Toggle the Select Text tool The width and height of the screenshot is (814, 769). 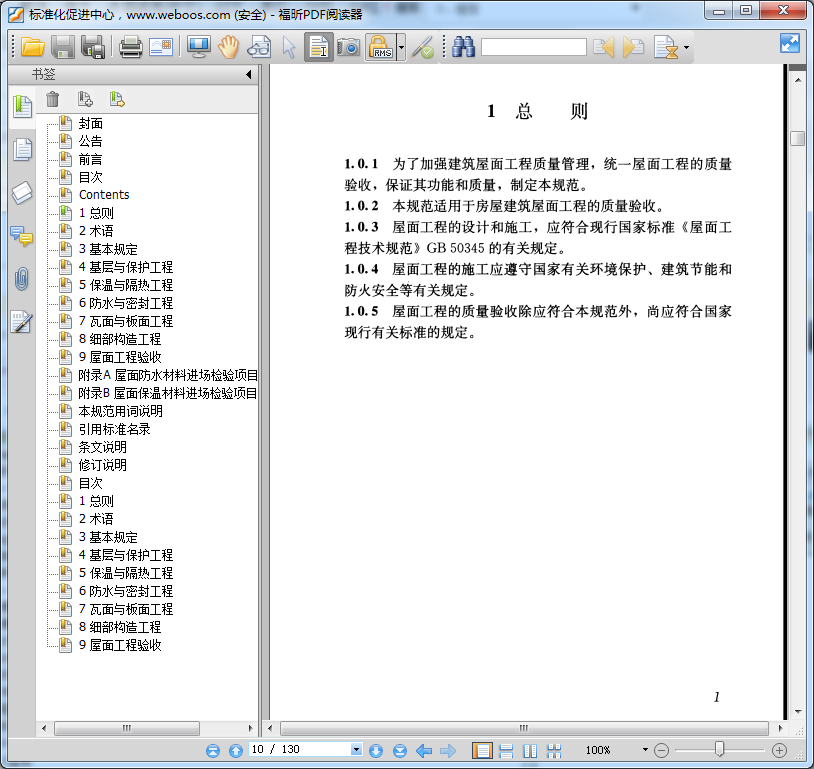coord(319,47)
